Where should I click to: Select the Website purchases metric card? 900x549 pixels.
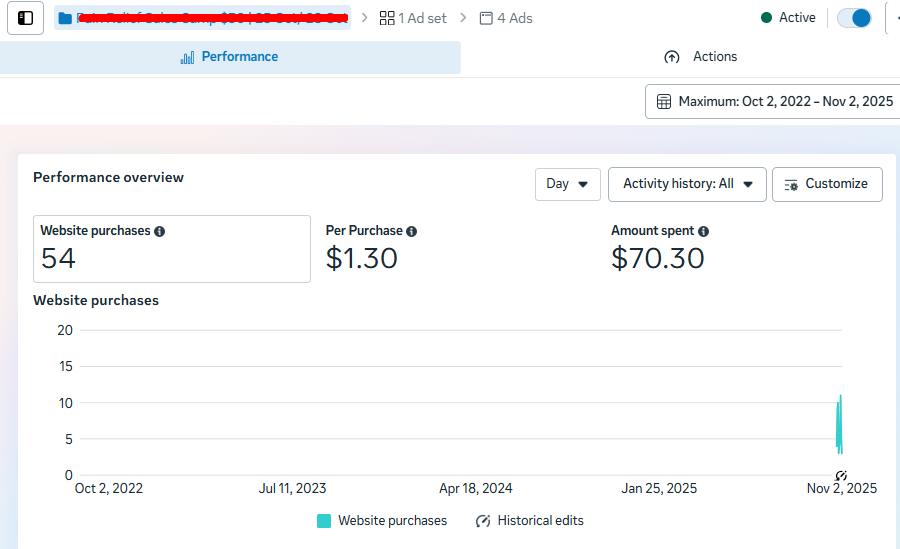click(x=171, y=249)
